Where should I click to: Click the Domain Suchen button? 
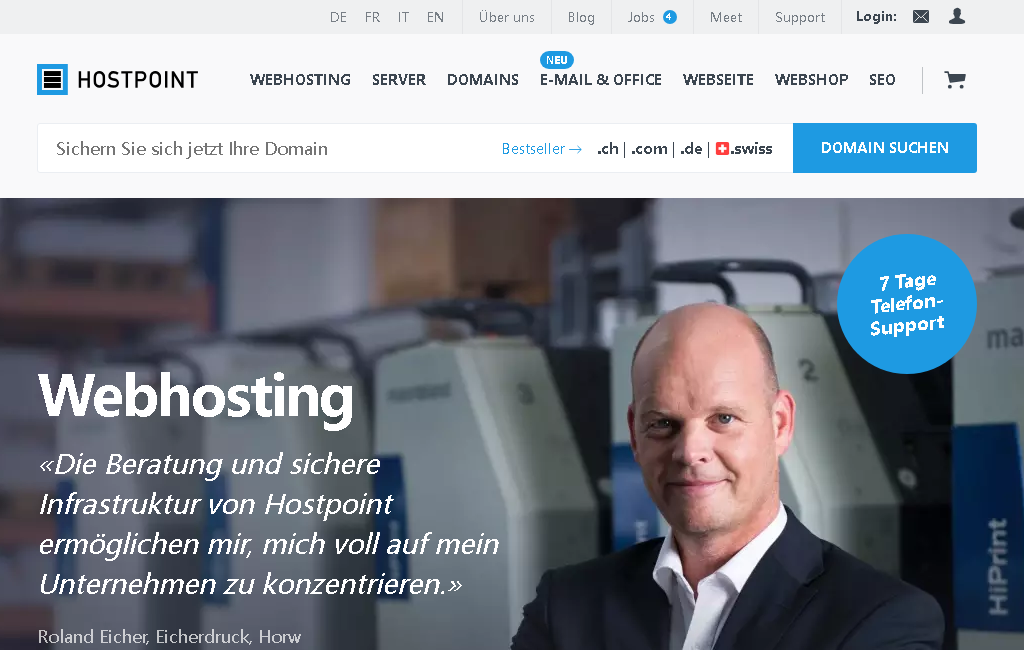(x=885, y=148)
